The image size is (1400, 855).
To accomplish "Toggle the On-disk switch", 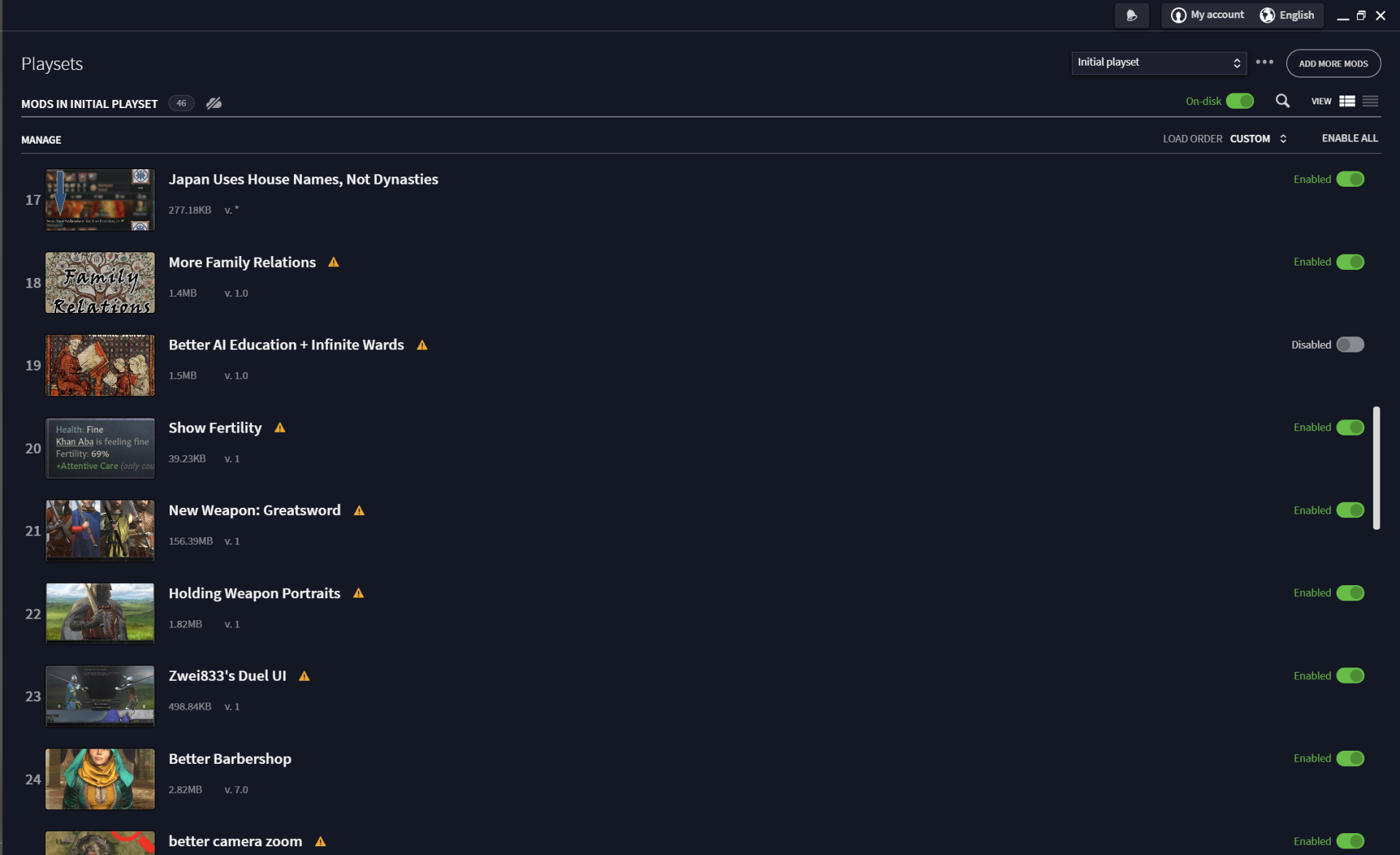I will 1240,101.
